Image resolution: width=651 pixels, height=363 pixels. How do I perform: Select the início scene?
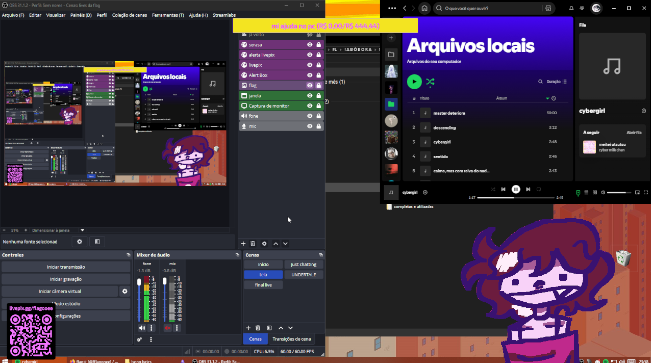(263, 265)
